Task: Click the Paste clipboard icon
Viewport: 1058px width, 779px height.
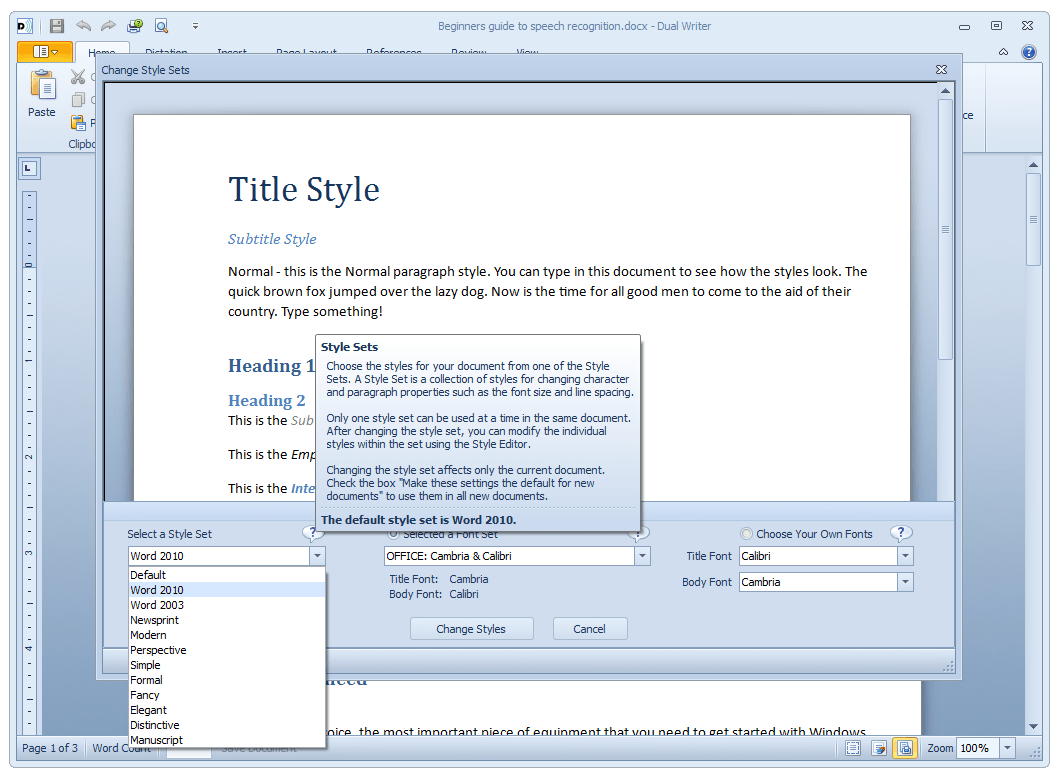Action: pos(42,87)
